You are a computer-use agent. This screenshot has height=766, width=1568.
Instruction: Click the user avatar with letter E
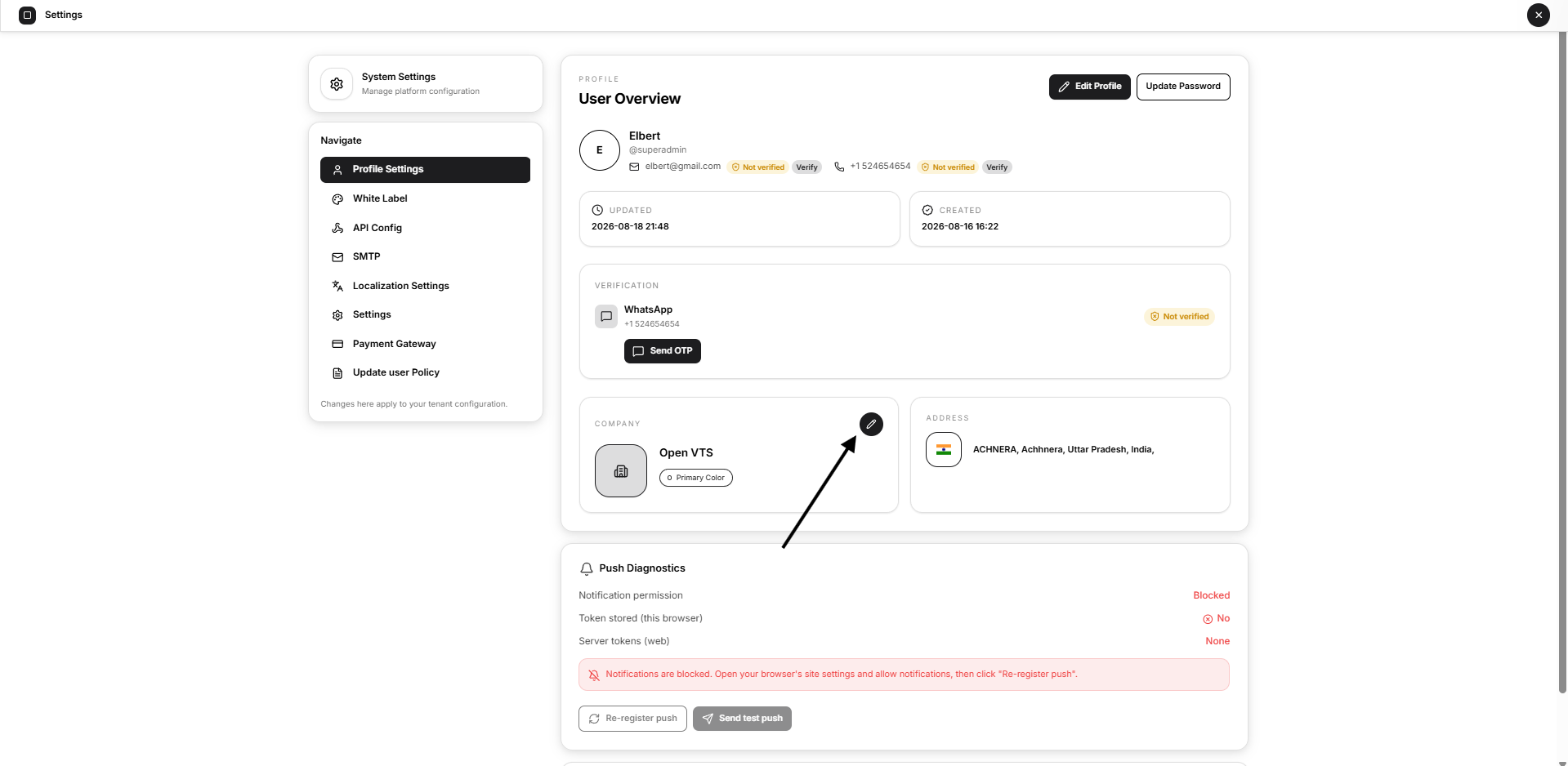click(x=600, y=150)
